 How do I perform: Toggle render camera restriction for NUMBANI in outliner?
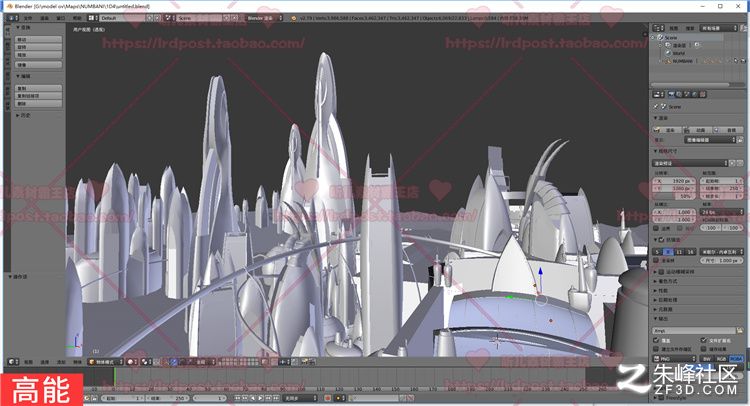[x=743, y=61]
